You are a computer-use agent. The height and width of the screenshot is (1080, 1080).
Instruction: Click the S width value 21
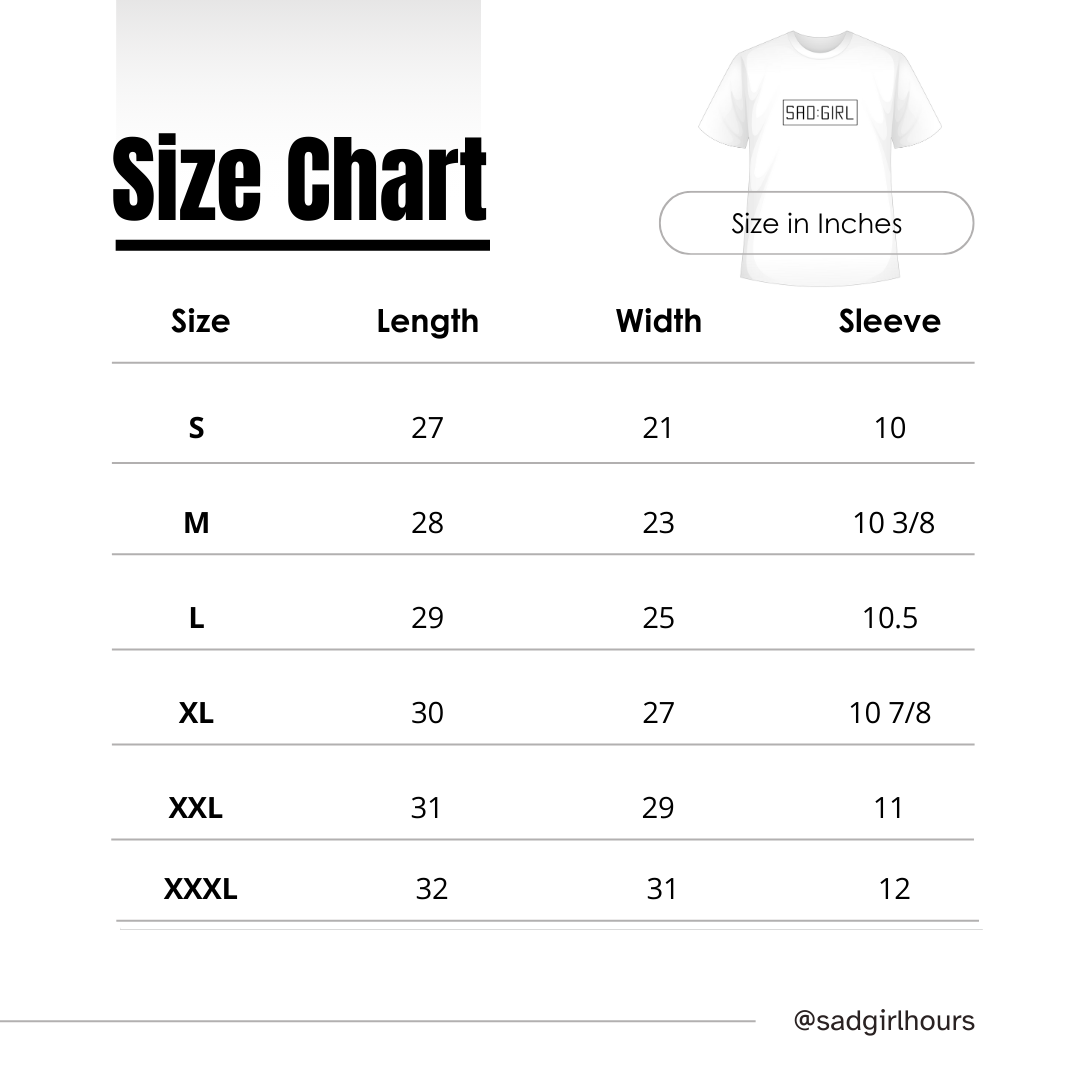pyautogui.click(x=657, y=428)
